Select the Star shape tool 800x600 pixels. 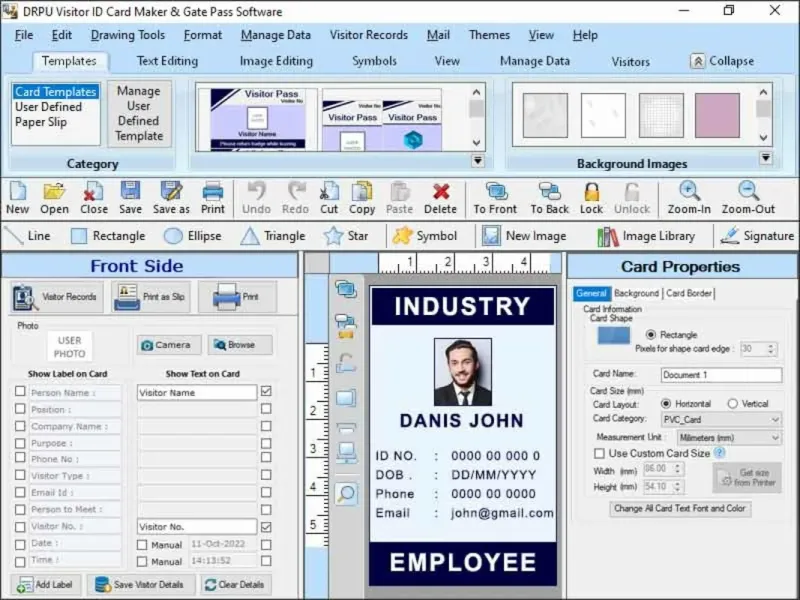pyautogui.click(x=346, y=236)
